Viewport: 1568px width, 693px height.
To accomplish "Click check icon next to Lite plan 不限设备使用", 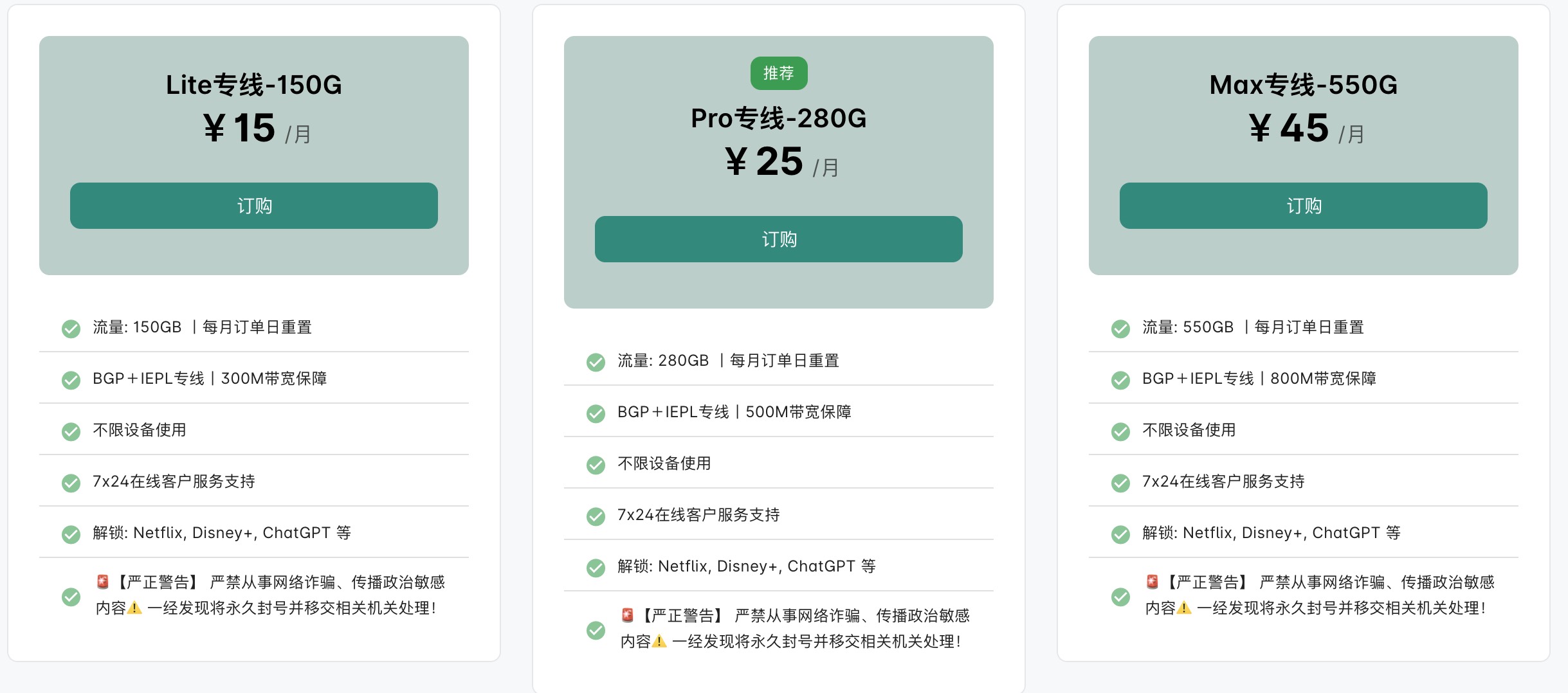I will (x=71, y=431).
